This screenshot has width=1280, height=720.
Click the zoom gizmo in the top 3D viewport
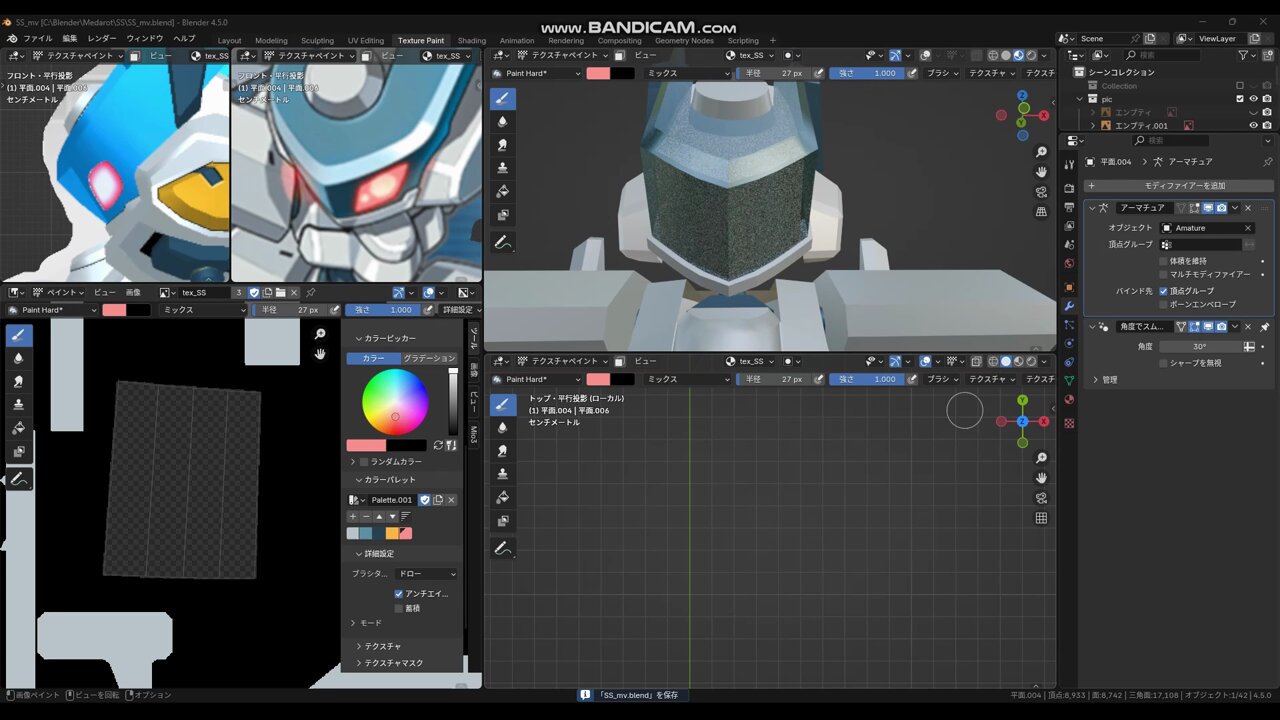tap(1041, 152)
